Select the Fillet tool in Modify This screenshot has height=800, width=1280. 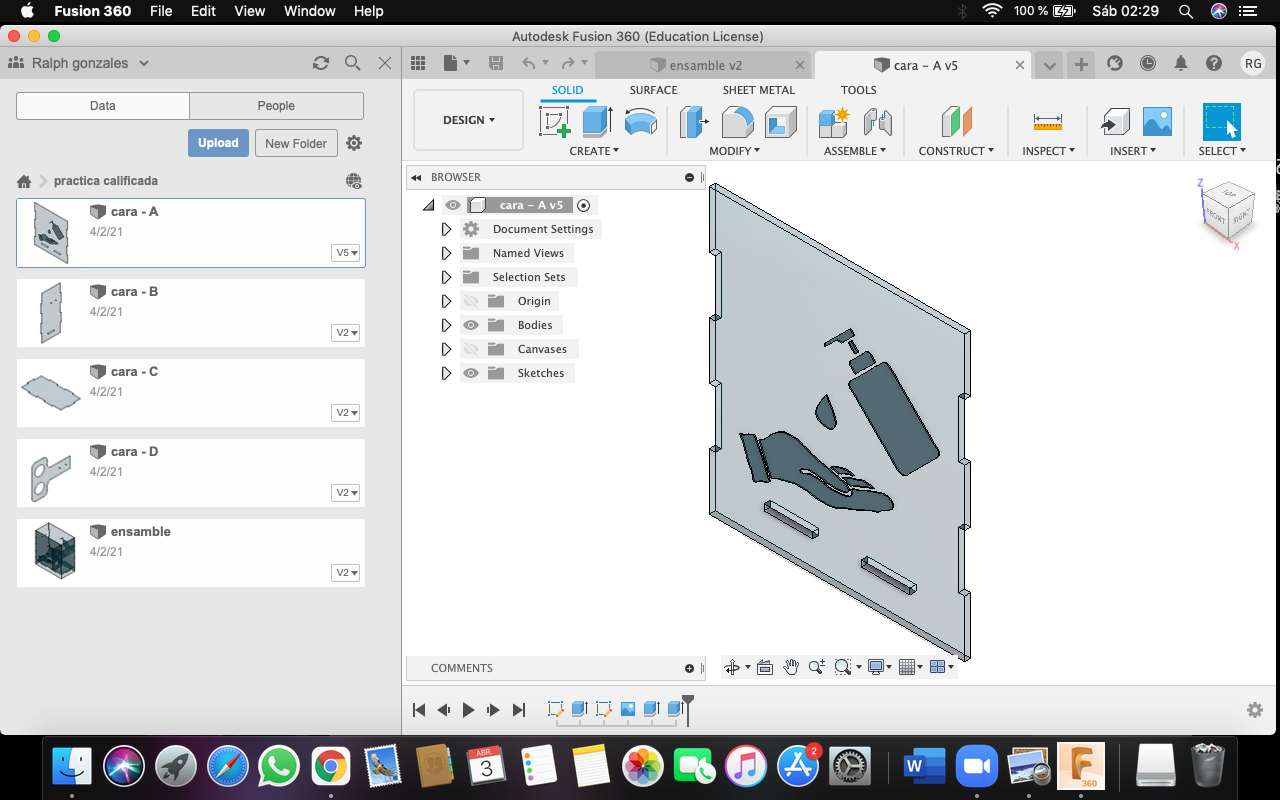coord(737,122)
